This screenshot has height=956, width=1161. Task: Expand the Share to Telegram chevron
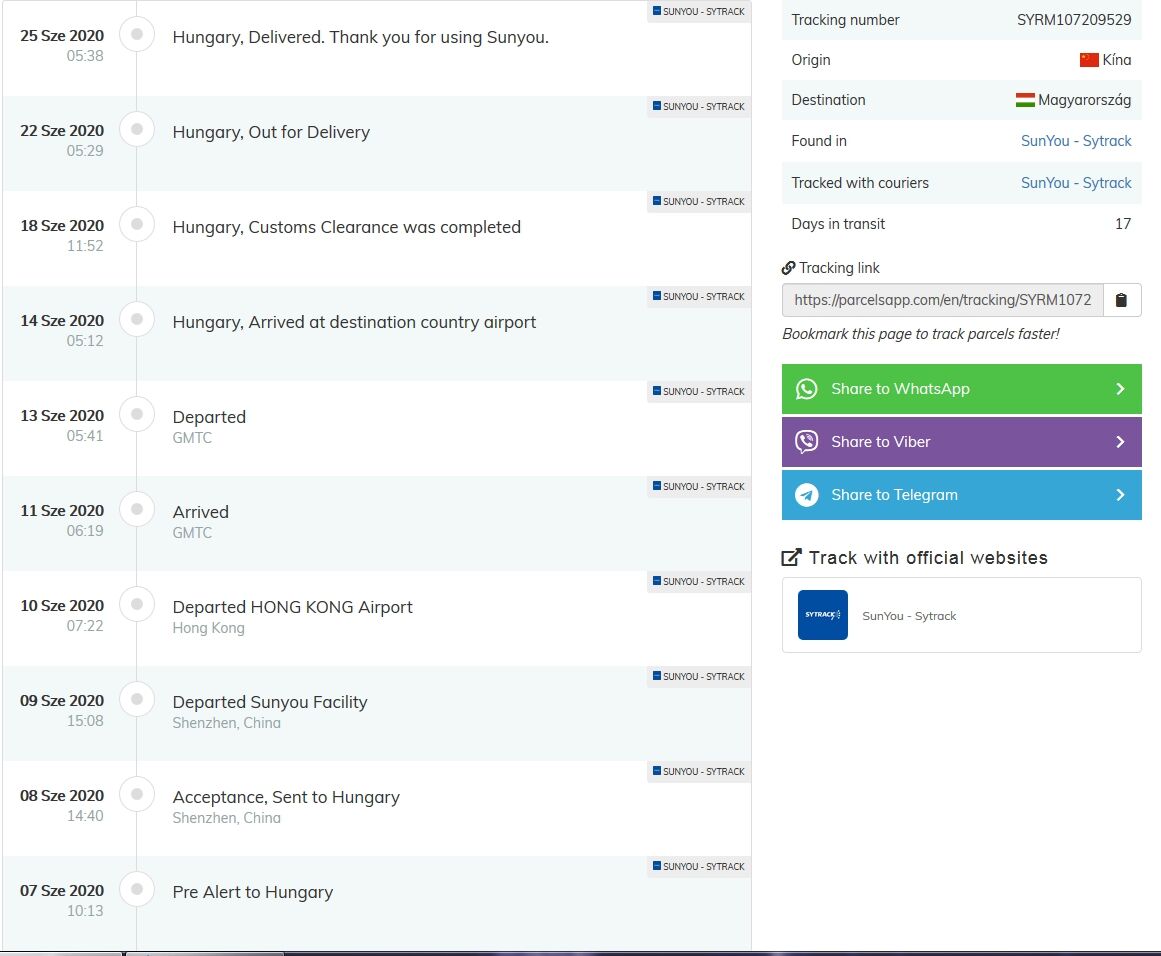(1120, 495)
